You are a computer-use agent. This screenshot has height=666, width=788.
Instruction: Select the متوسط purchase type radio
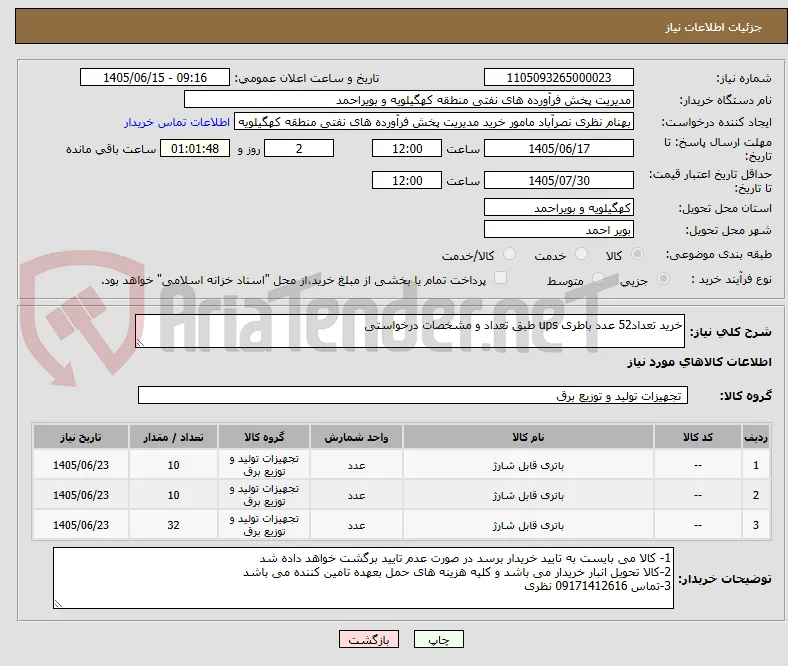point(598,279)
